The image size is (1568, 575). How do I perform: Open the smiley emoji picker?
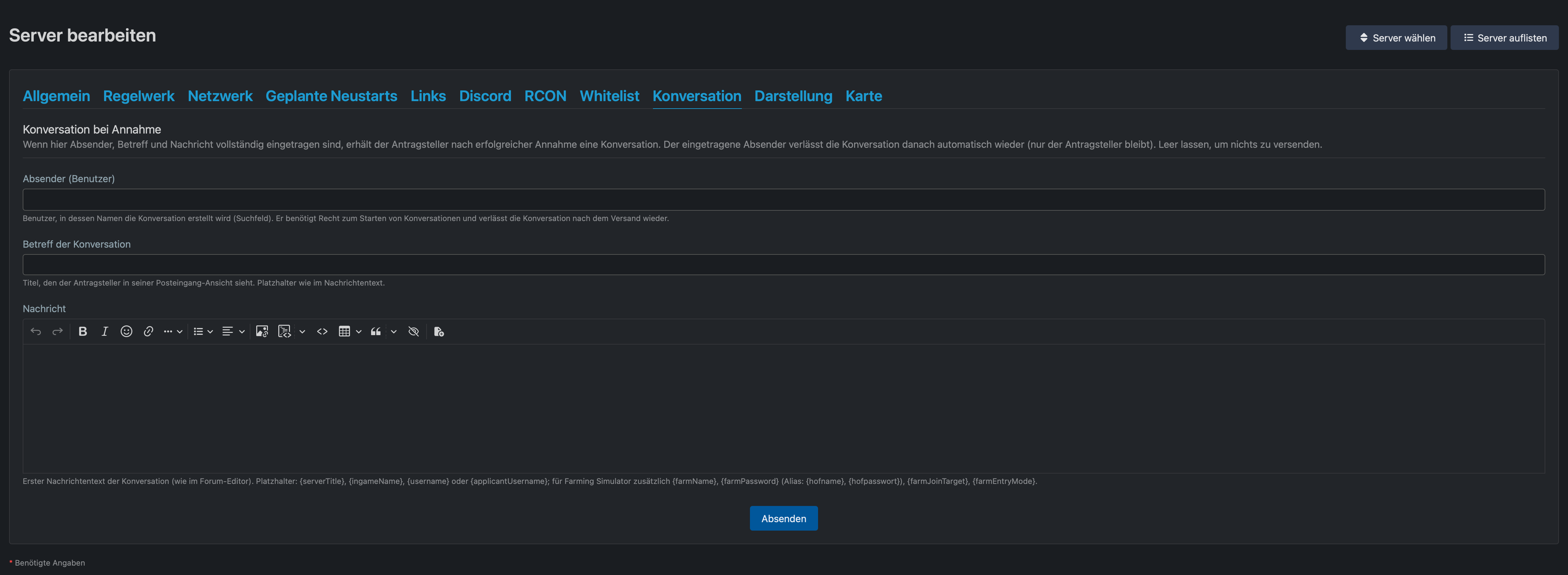pos(127,332)
